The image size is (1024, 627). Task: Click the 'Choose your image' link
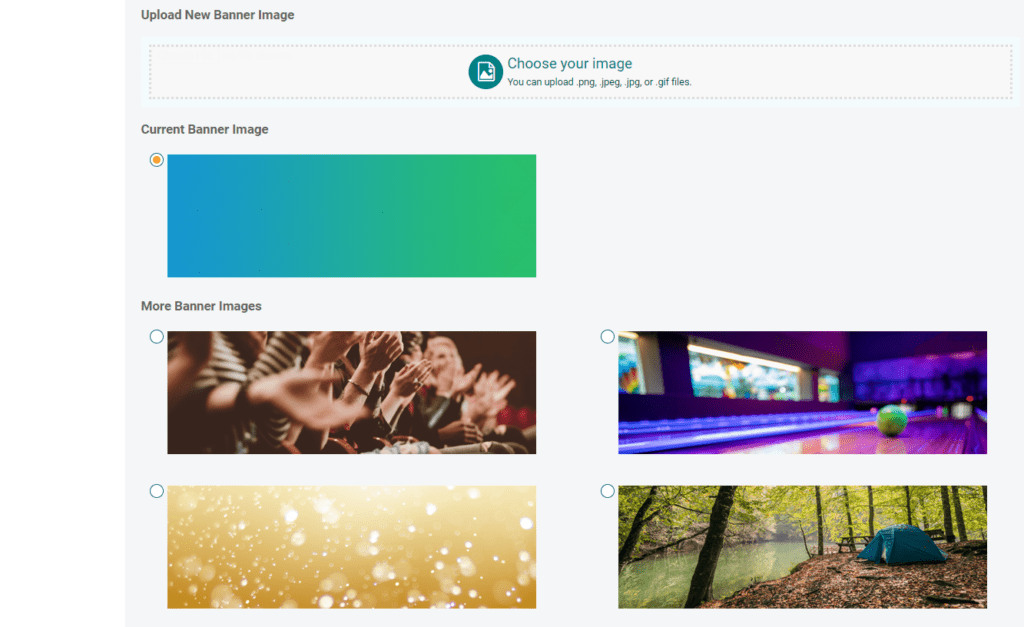pos(569,63)
